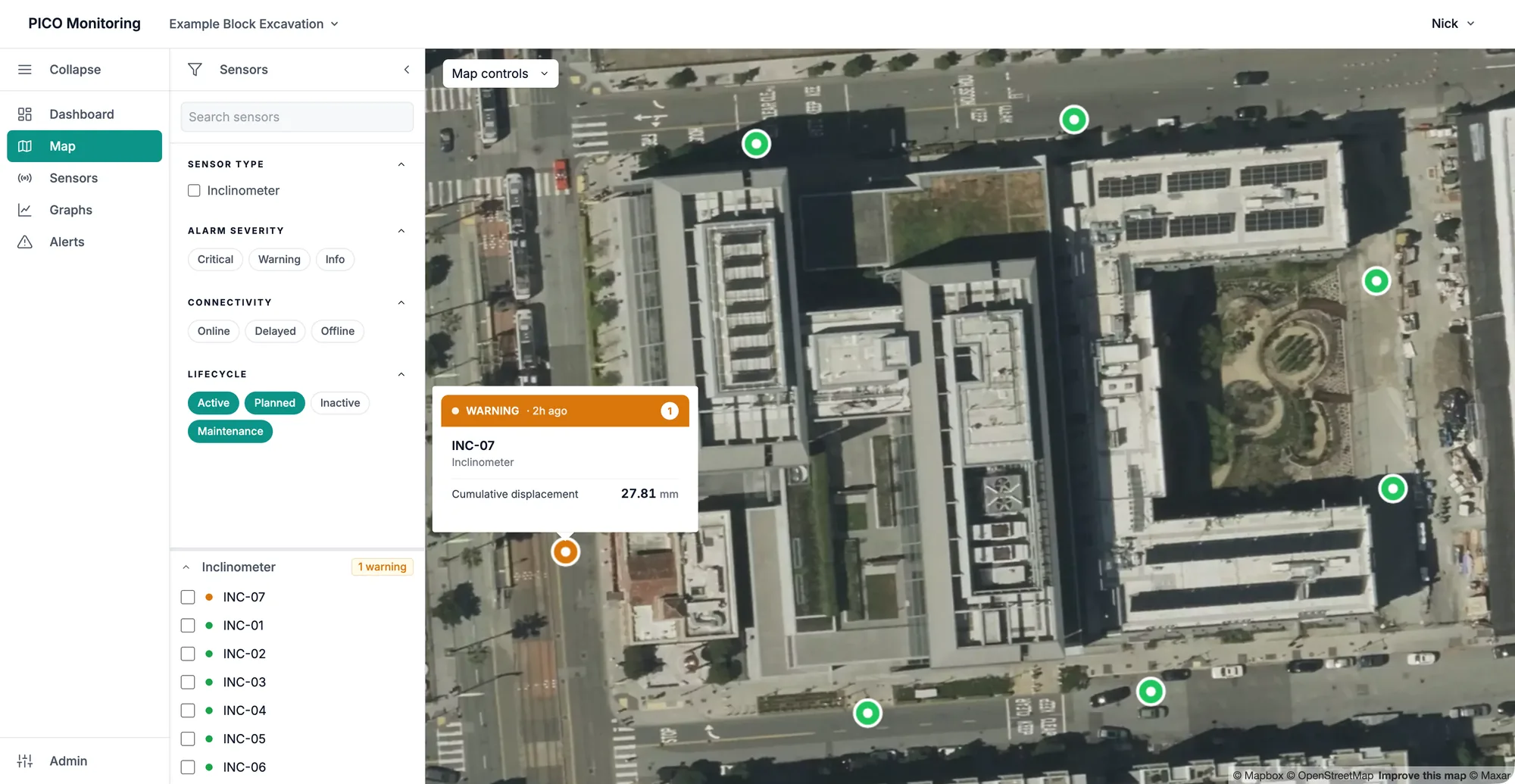The height and width of the screenshot is (784, 1515).
Task: Click the orange INC-07 map marker
Action: 565,551
